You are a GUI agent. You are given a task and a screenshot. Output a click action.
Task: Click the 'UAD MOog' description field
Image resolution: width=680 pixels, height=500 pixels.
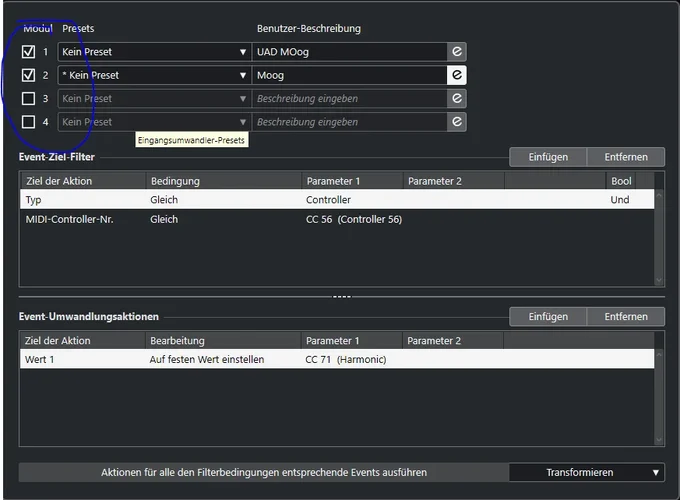(x=348, y=51)
